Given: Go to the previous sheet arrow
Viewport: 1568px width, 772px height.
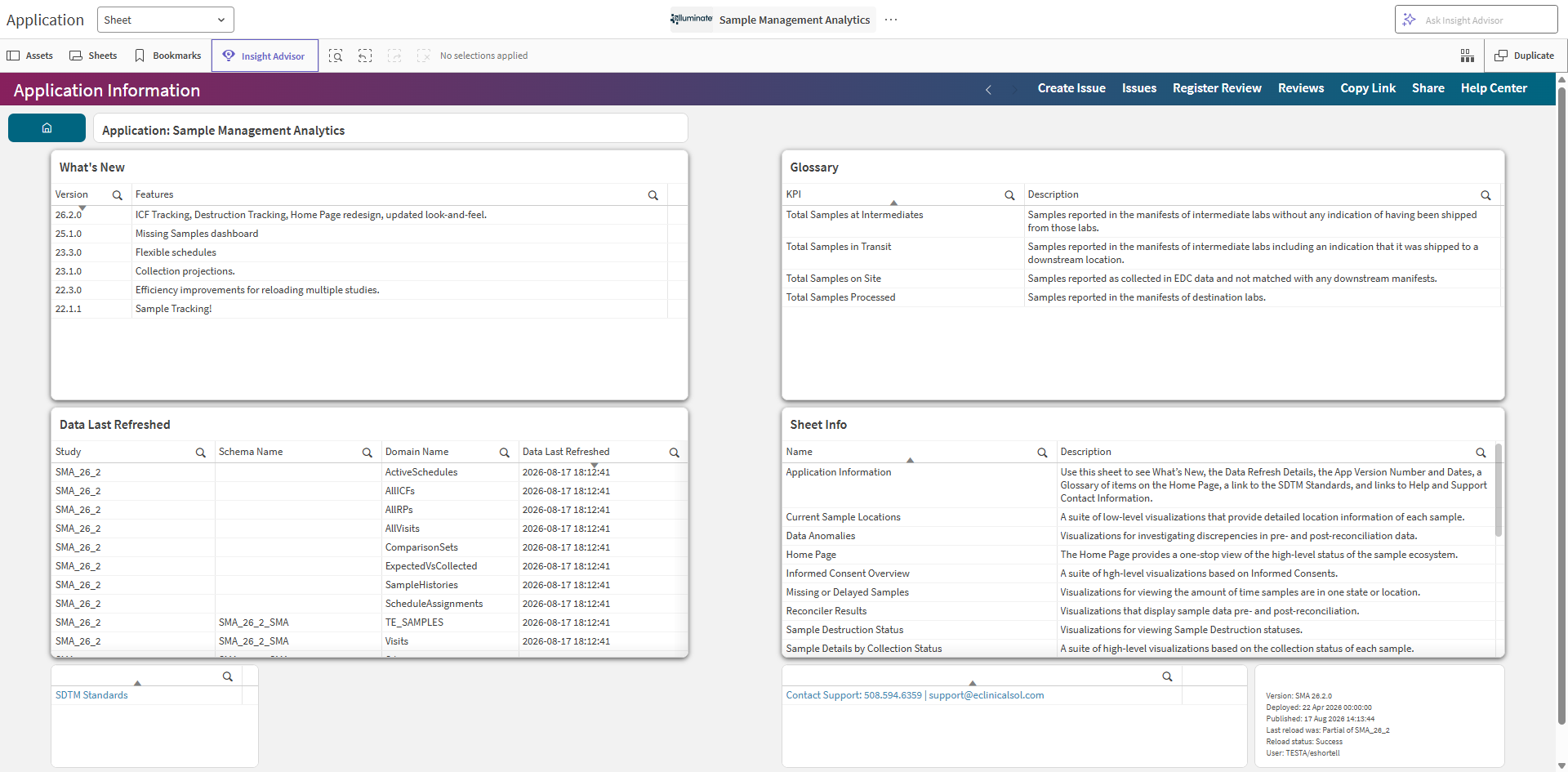Looking at the screenshot, I should pos(988,89).
